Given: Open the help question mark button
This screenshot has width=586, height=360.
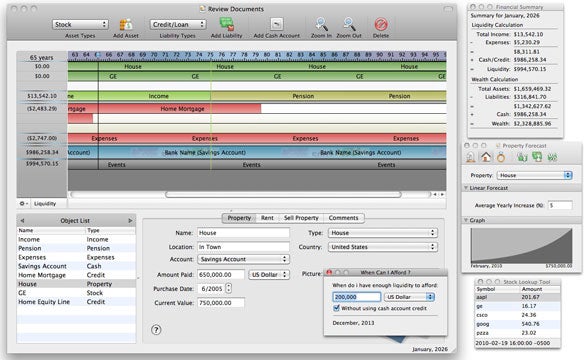Looking at the screenshot, I should (x=156, y=330).
